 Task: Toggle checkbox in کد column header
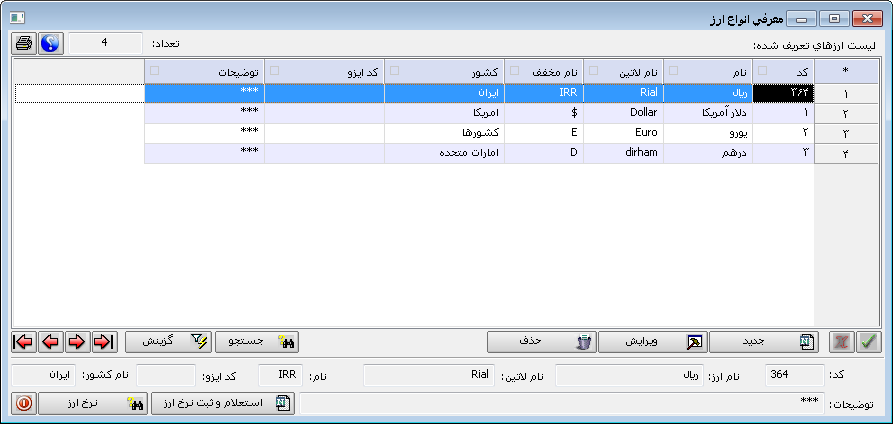[x=763, y=71]
